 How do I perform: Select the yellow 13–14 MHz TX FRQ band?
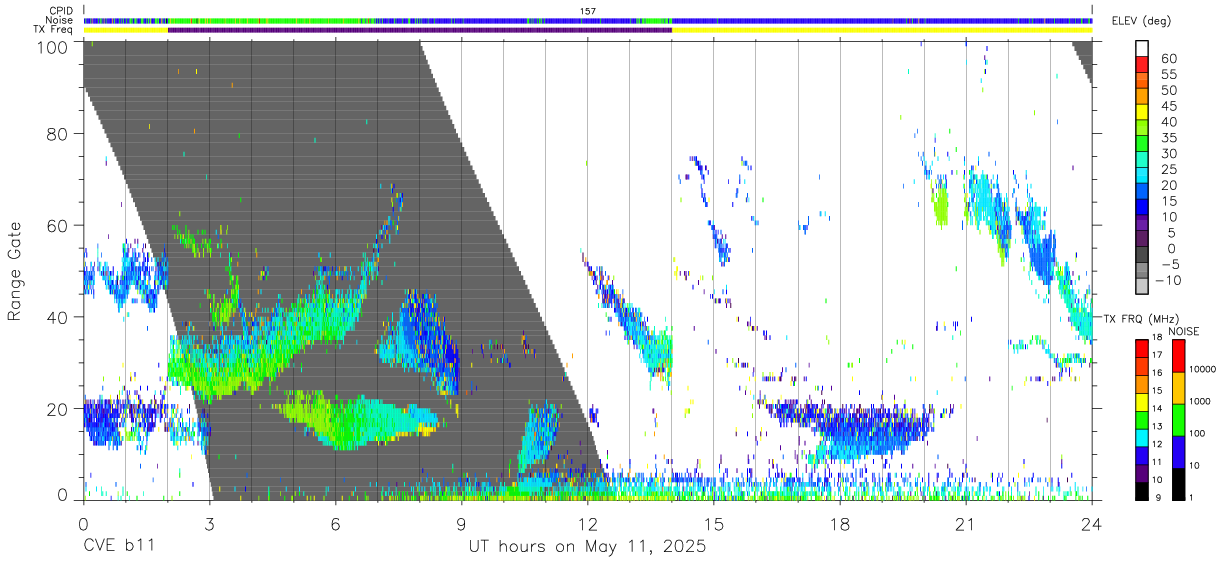(1141, 401)
